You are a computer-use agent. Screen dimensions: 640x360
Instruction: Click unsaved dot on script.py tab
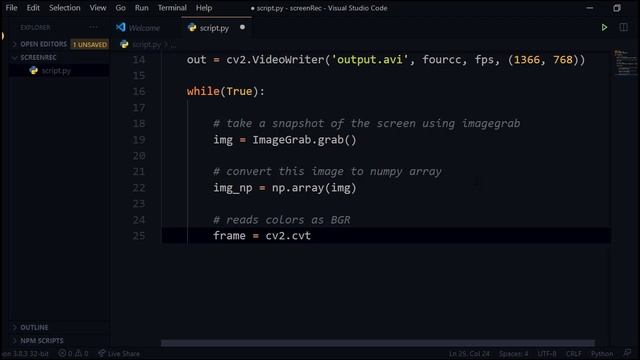tap(242, 27)
